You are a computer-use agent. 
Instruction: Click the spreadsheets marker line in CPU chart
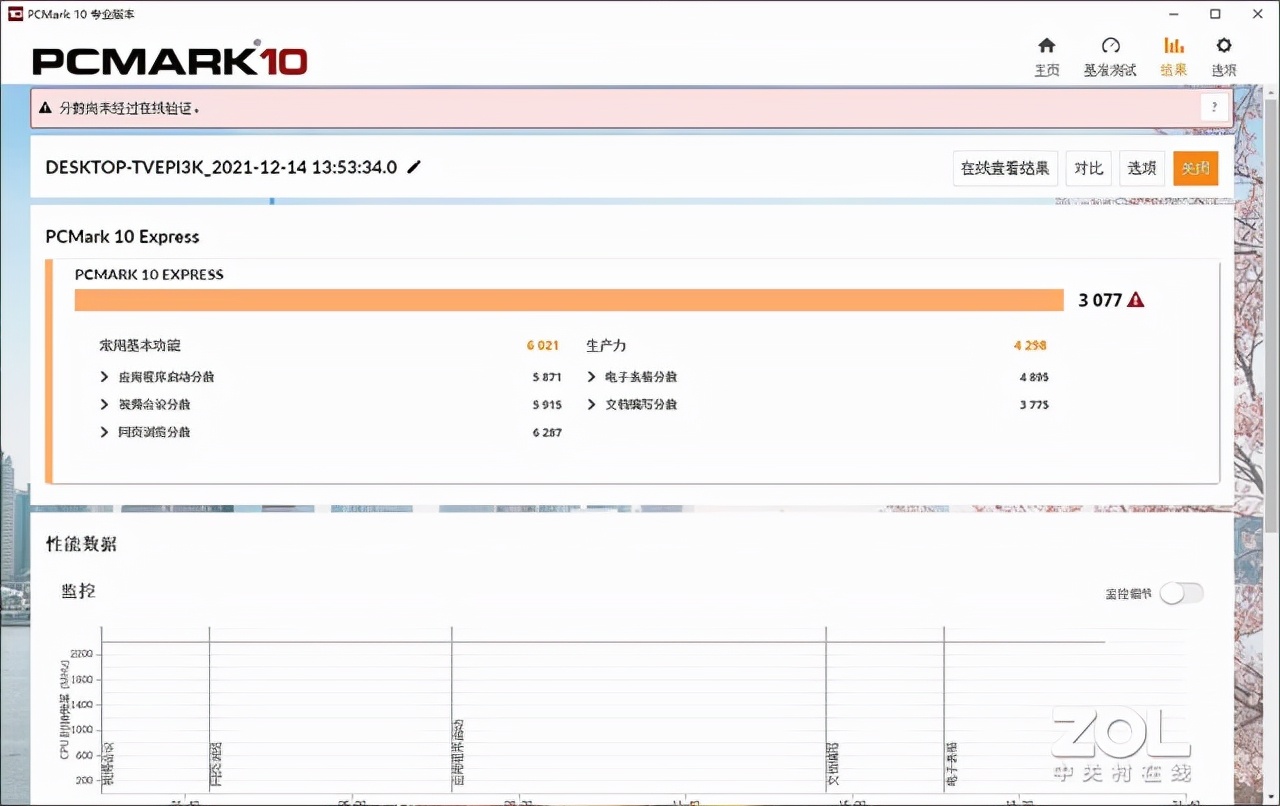click(944, 708)
